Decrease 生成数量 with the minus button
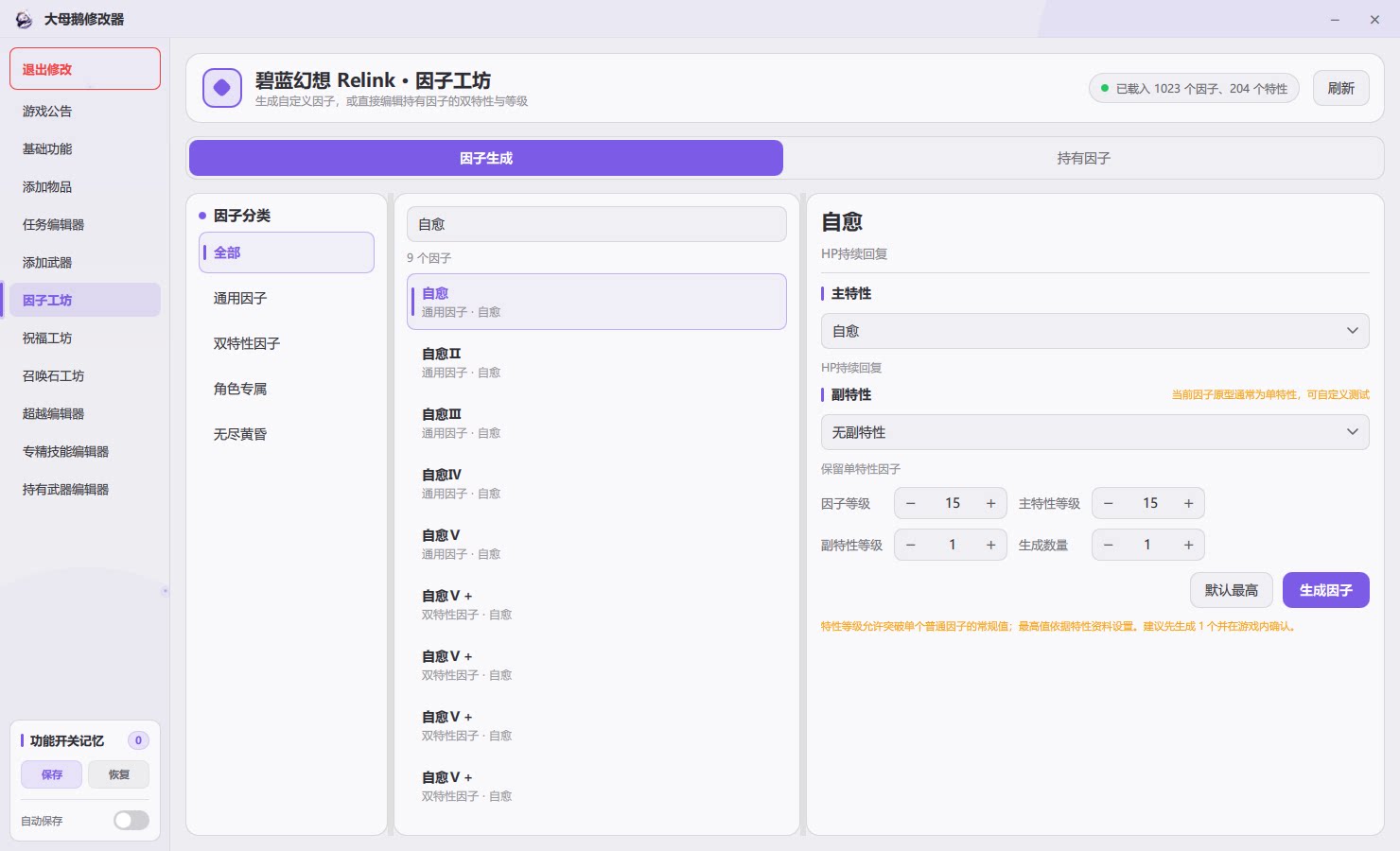 [1109, 545]
